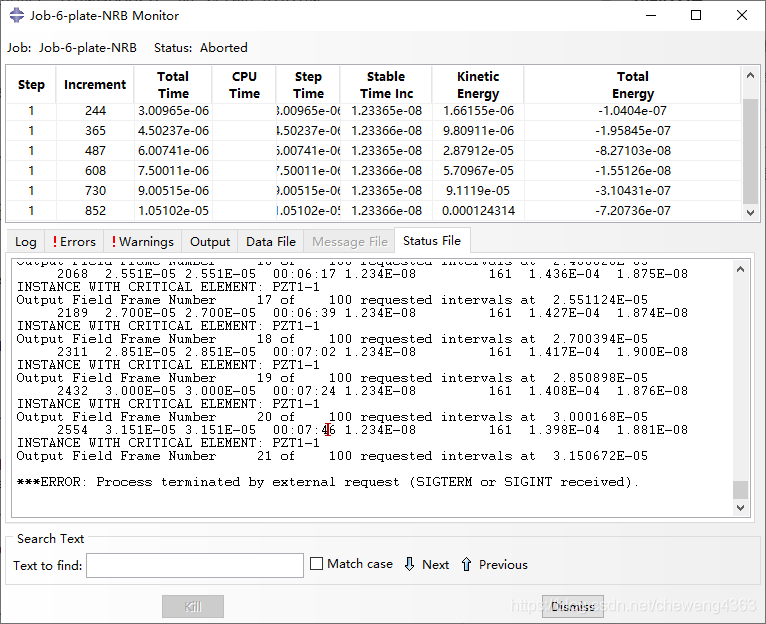
Task: Click the Increment column header
Action: pos(95,85)
